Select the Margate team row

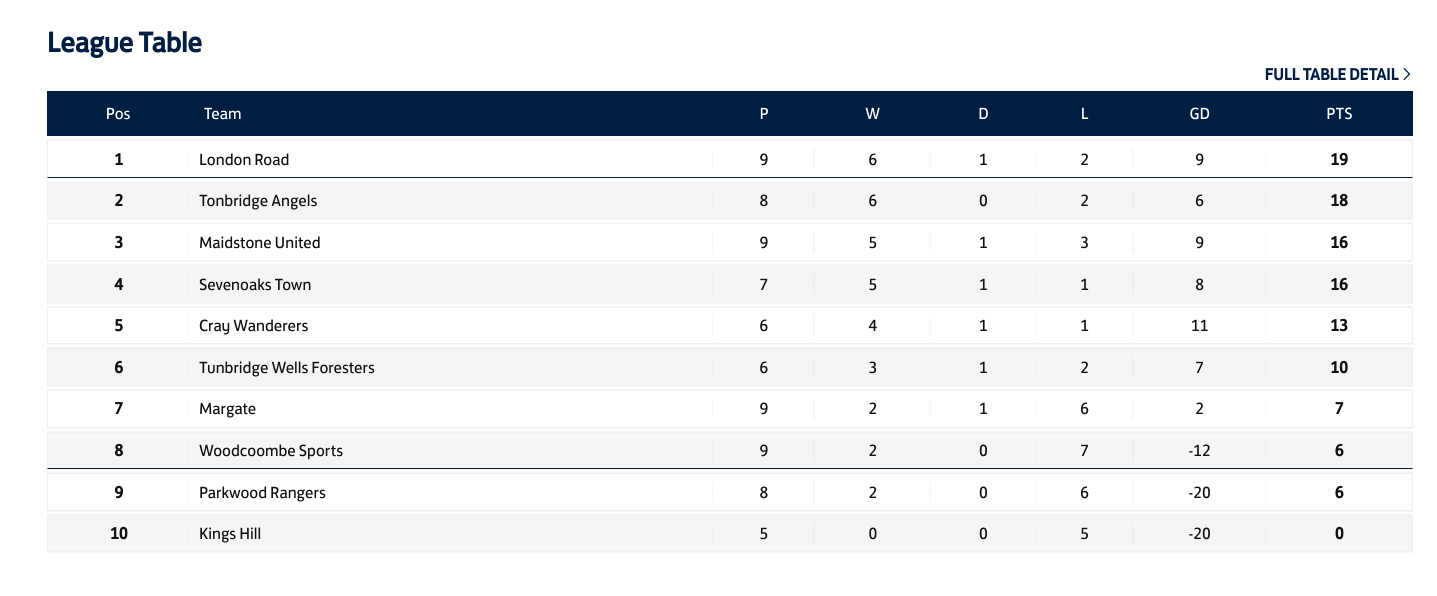pos(729,409)
